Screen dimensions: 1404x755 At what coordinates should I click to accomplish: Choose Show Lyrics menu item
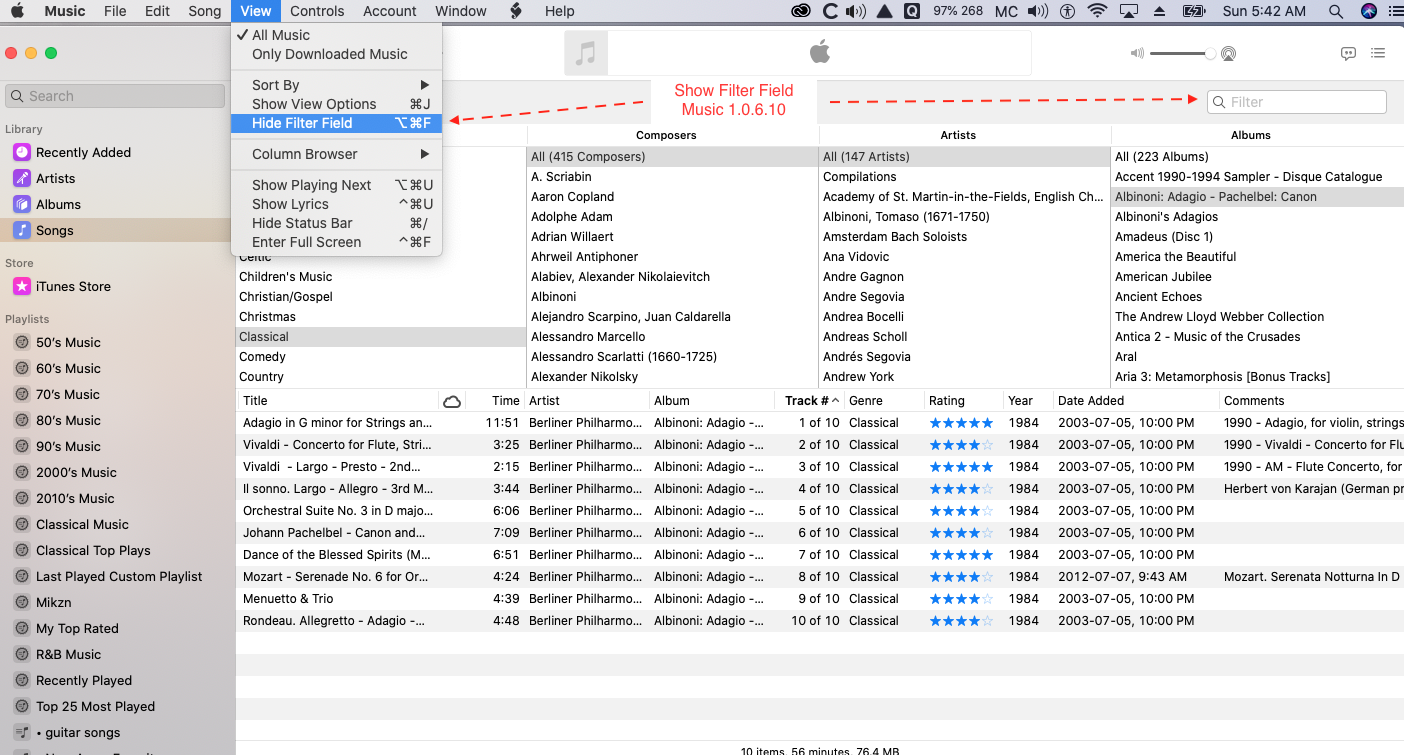click(337, 204)
